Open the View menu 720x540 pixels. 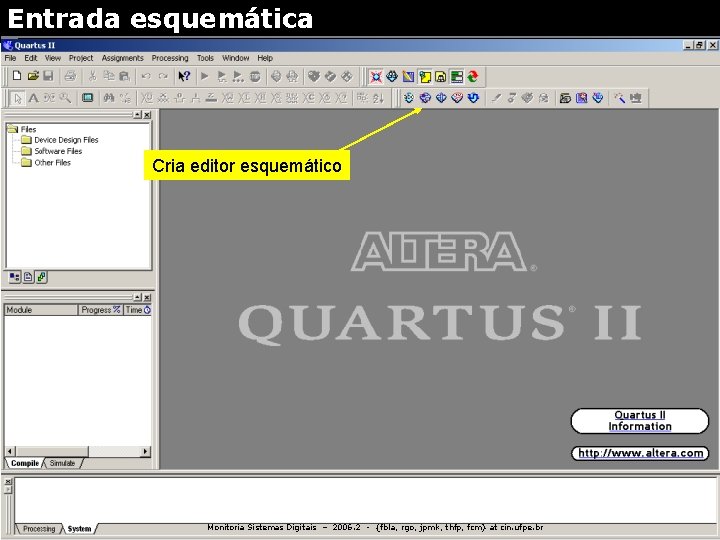[x=53, y=58]
